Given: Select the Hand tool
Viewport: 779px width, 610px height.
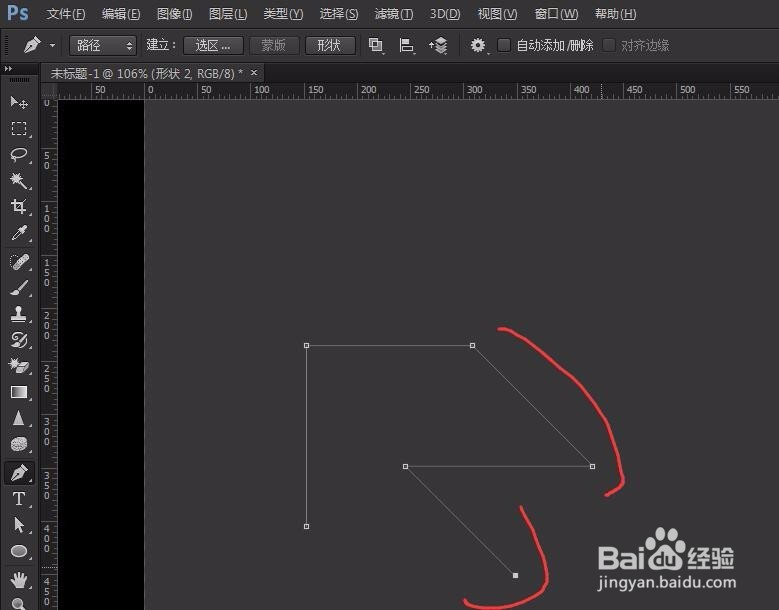Looking at the screenshot, I should (19, 579).
